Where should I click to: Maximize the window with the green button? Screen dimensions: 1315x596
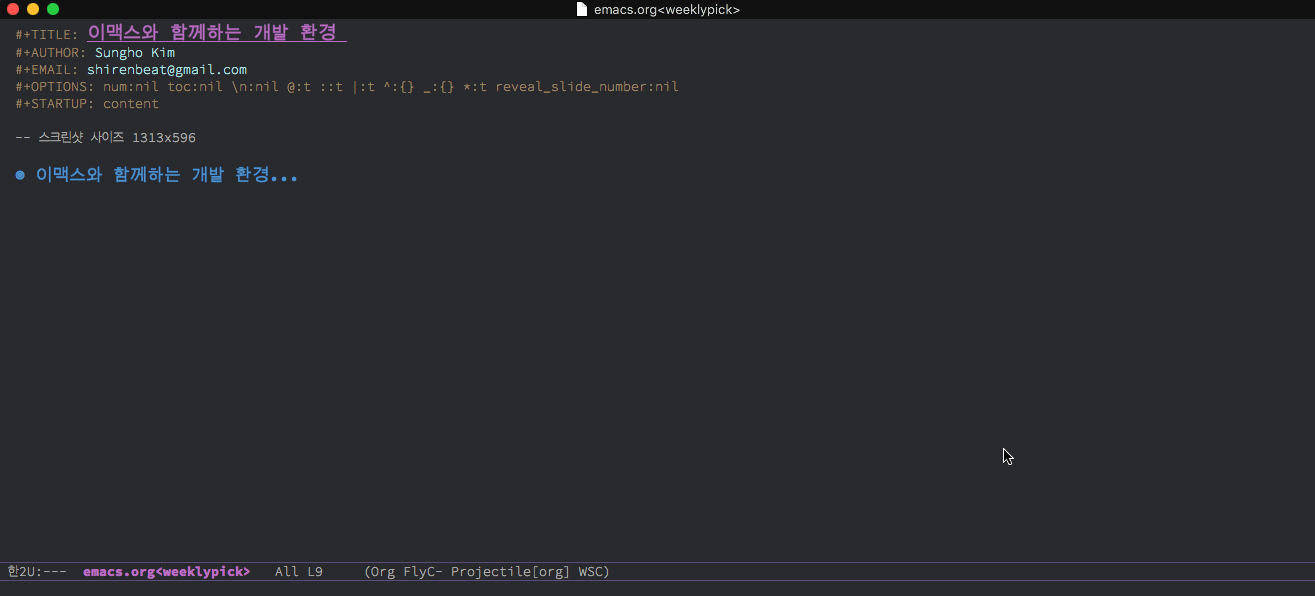click(53, 9)
